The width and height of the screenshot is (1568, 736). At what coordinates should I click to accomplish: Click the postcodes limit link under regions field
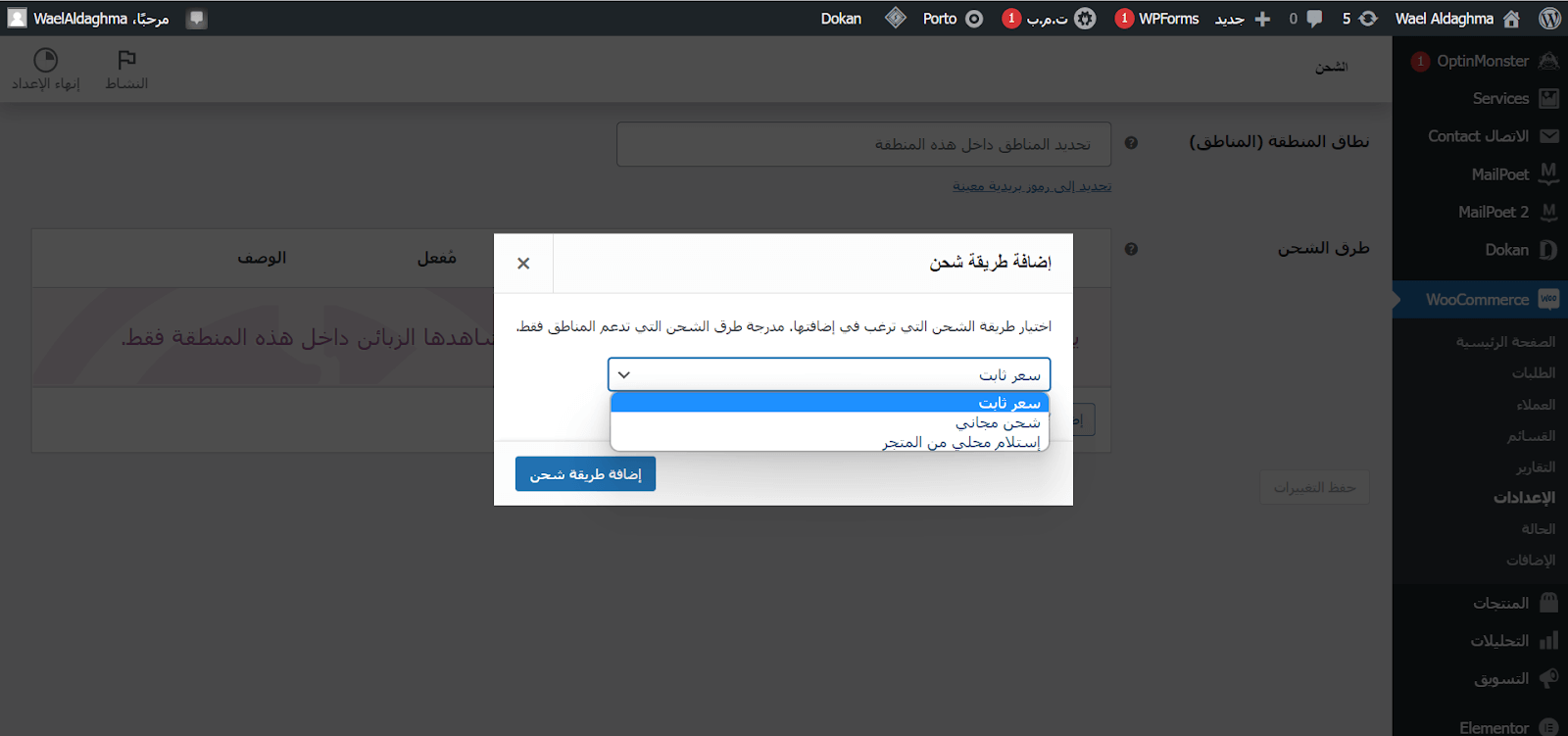1032,186
